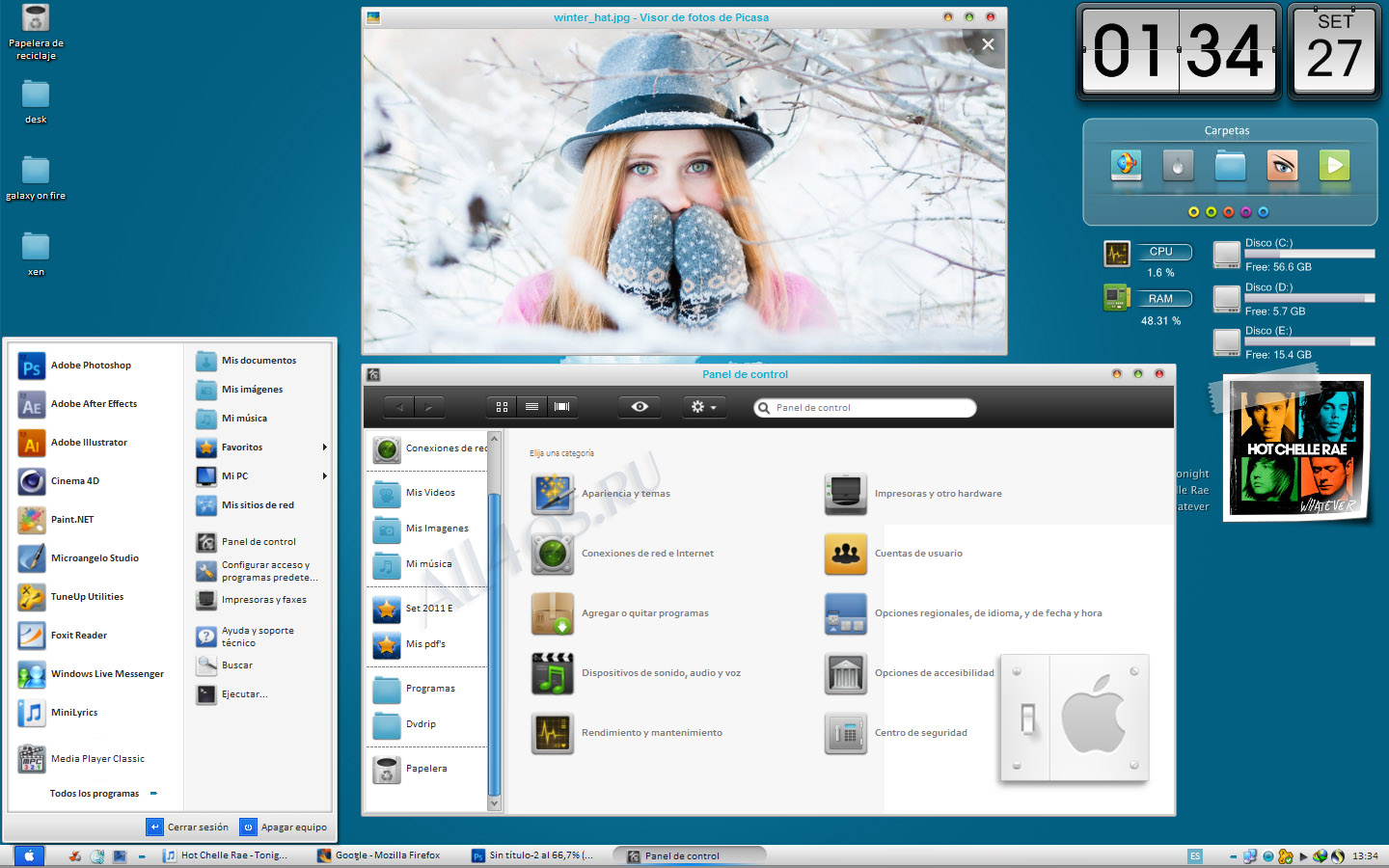Click the green play icon in Carpetas widget

point(1334,166)
